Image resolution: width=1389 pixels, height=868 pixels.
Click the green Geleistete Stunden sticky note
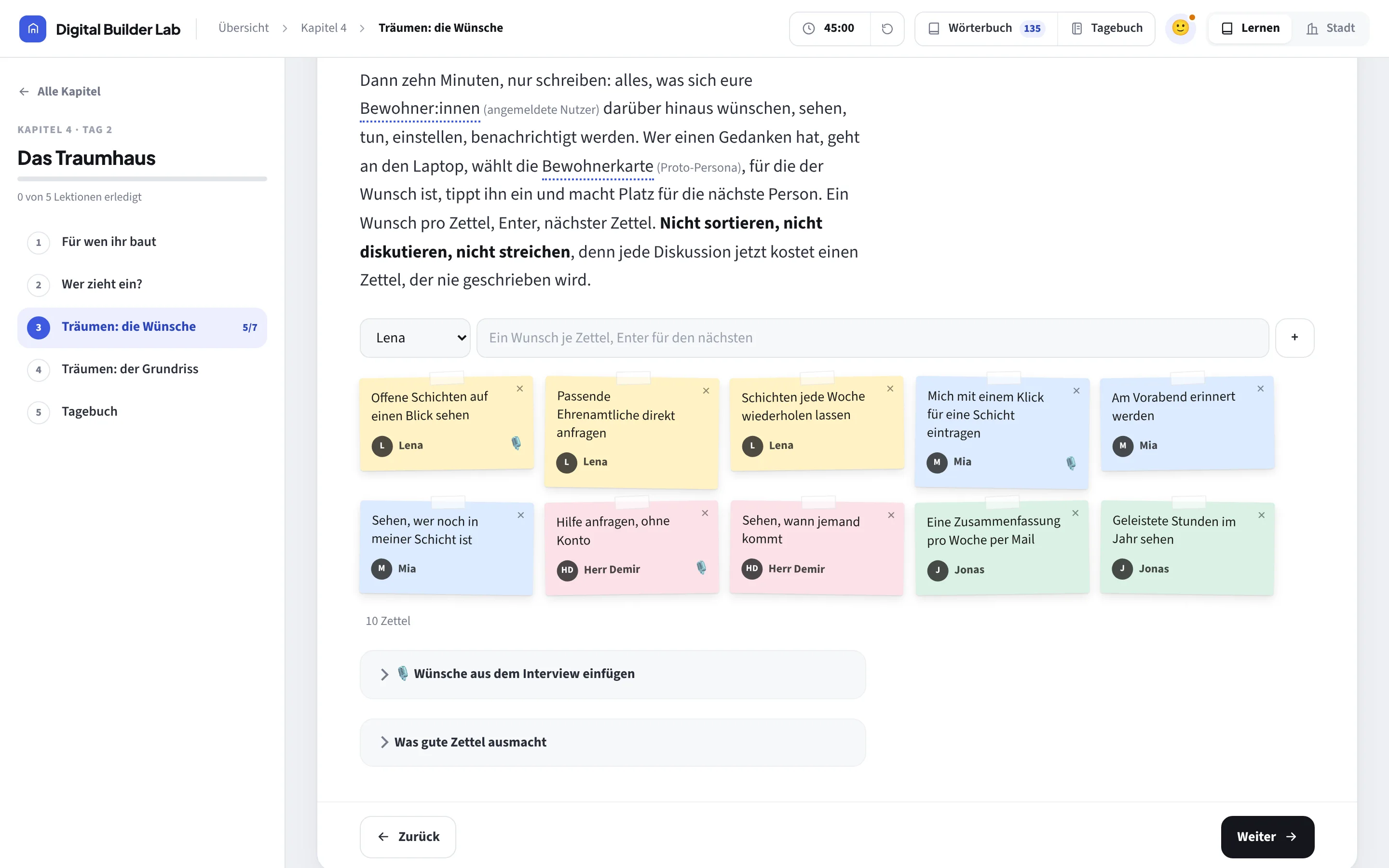pos(1187,548)
